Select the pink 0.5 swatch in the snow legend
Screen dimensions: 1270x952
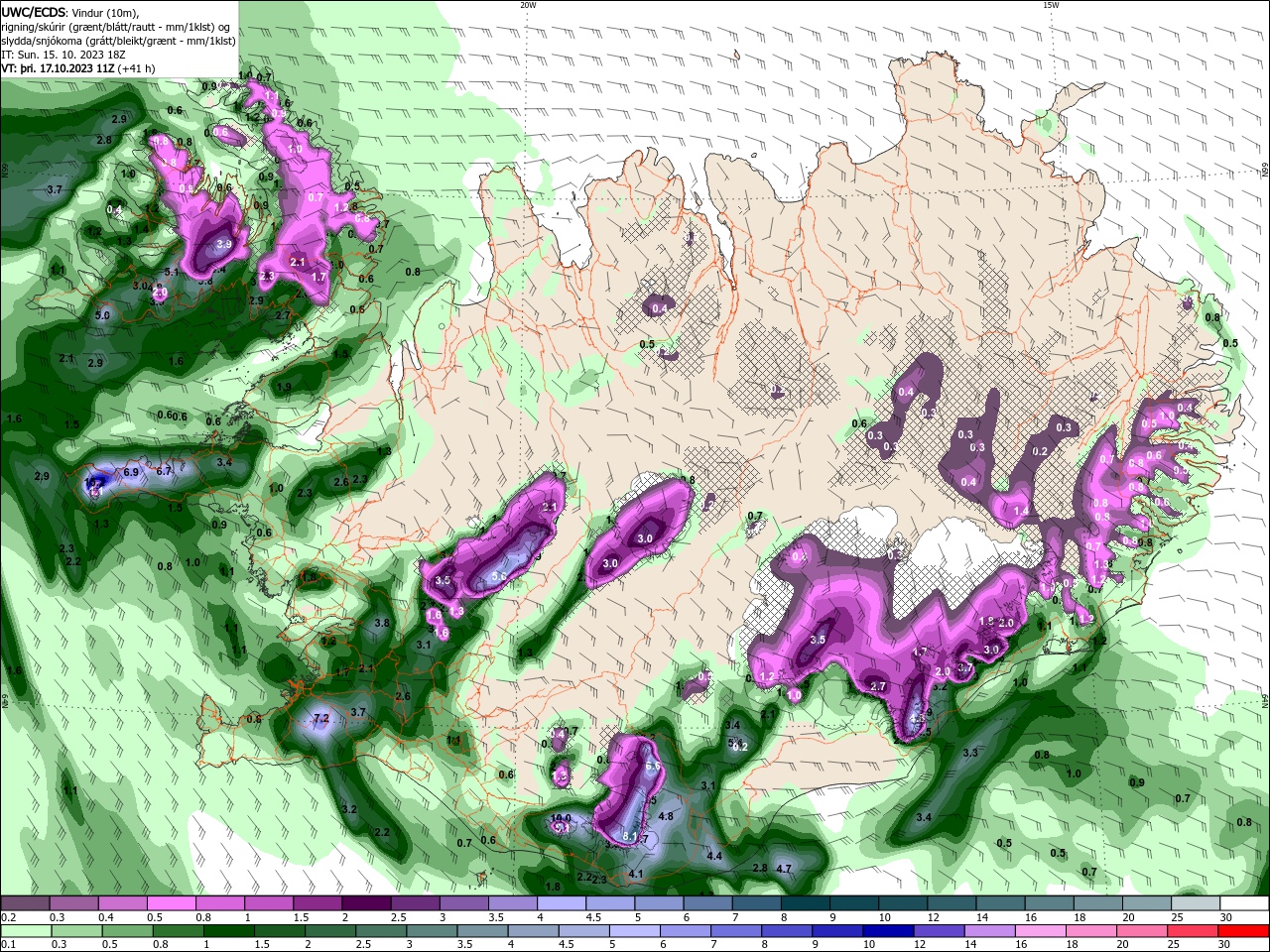pyautogui.click(x=171, y=903)
